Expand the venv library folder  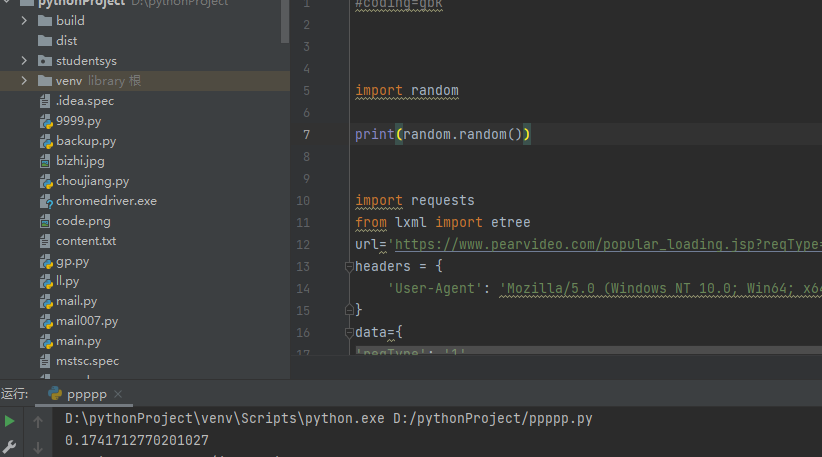24,81
